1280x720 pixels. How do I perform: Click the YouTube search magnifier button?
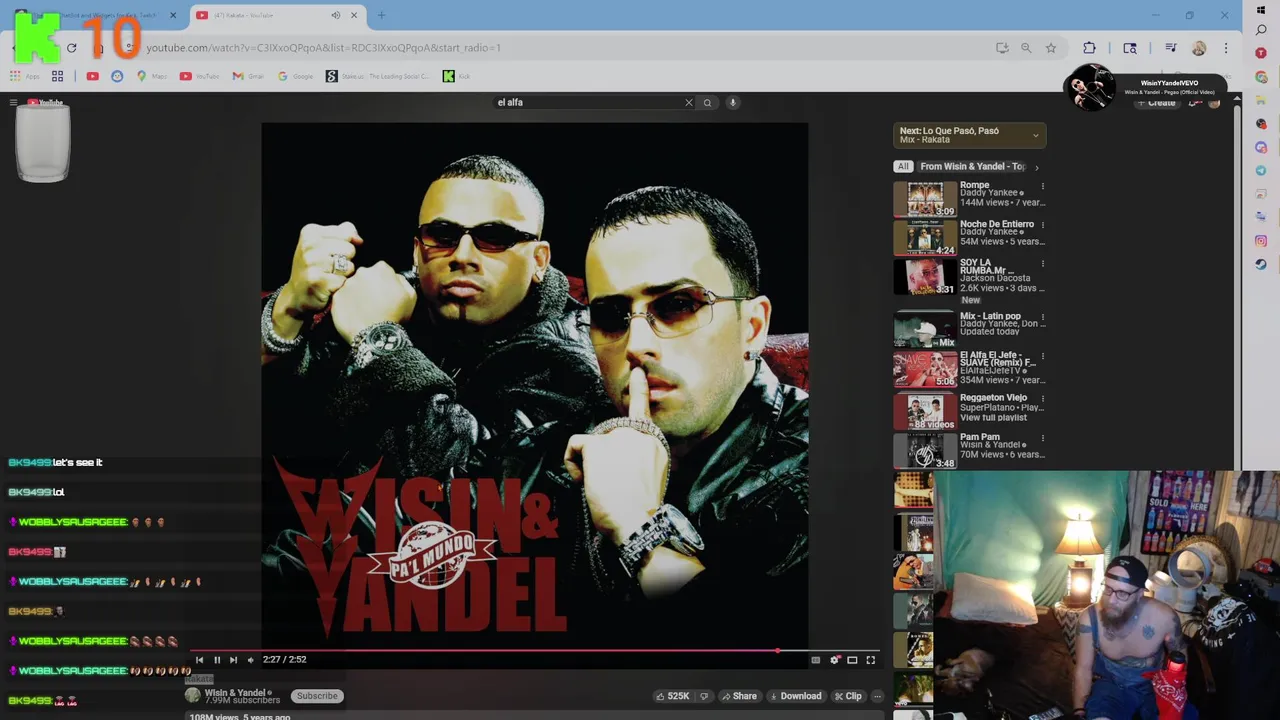(x=707, y=102)
